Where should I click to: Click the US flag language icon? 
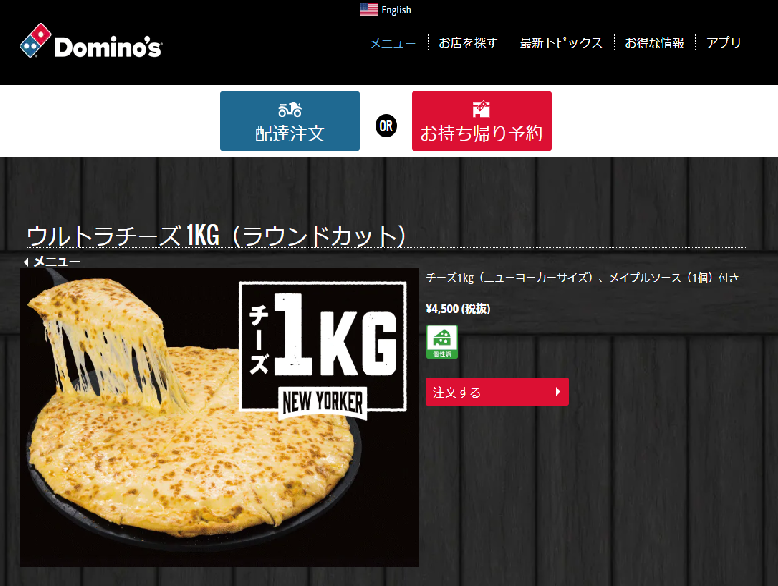point(369,9)
